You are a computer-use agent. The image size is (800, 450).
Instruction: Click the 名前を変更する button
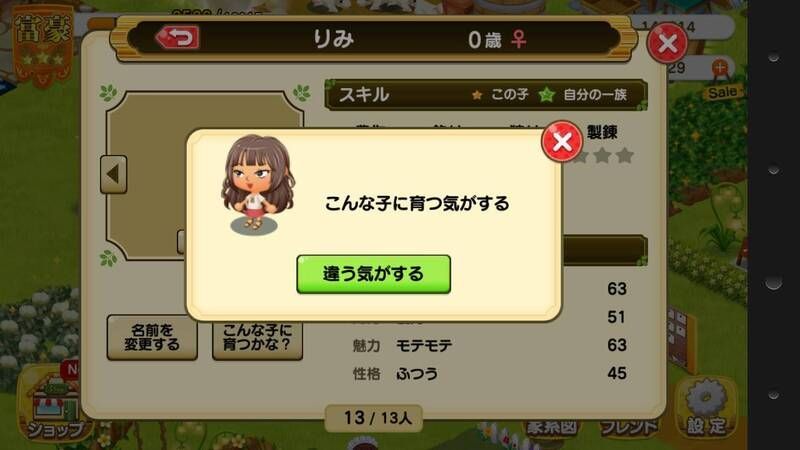pyautogui.click(x=152, y=337)
